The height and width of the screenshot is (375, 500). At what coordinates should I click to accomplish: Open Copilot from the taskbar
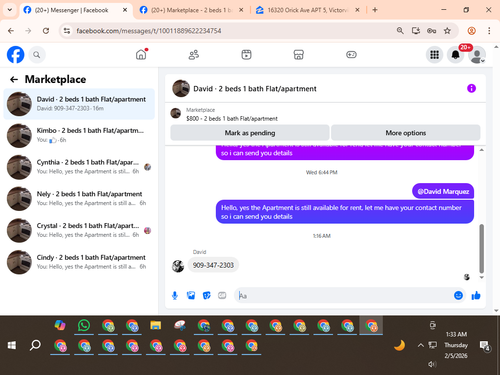pyautogui.click(x=60, y=325)
